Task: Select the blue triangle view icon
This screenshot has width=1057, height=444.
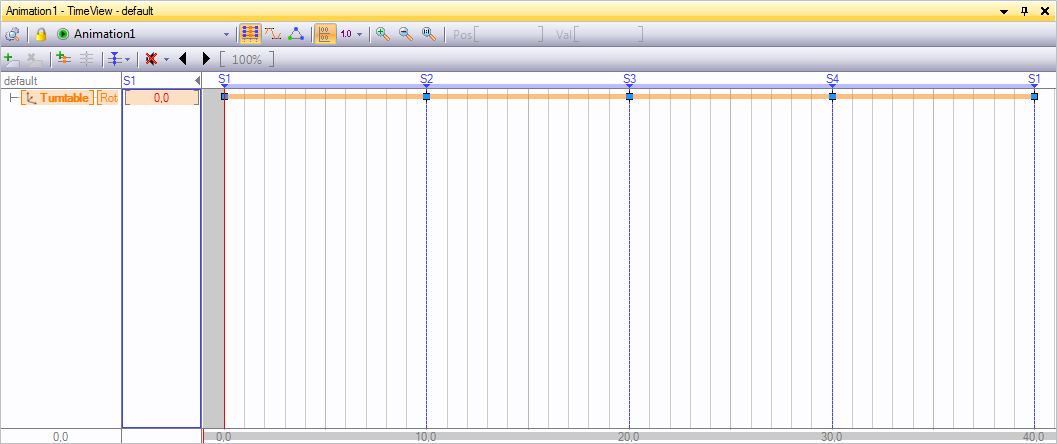Action: (296, 33)
